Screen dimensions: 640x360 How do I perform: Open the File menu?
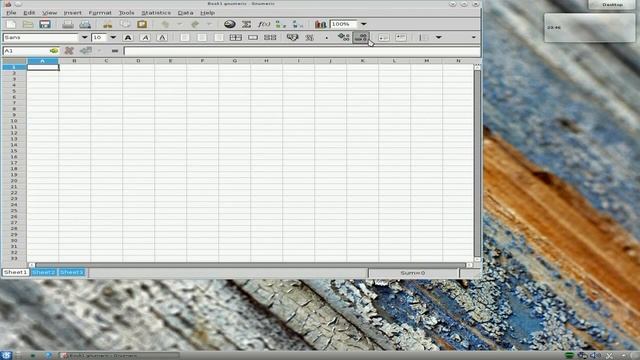(x=11, y=13)
